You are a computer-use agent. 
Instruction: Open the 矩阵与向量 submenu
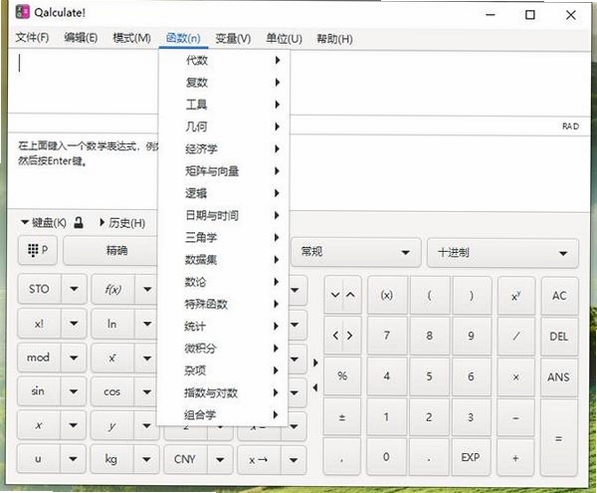223,171
